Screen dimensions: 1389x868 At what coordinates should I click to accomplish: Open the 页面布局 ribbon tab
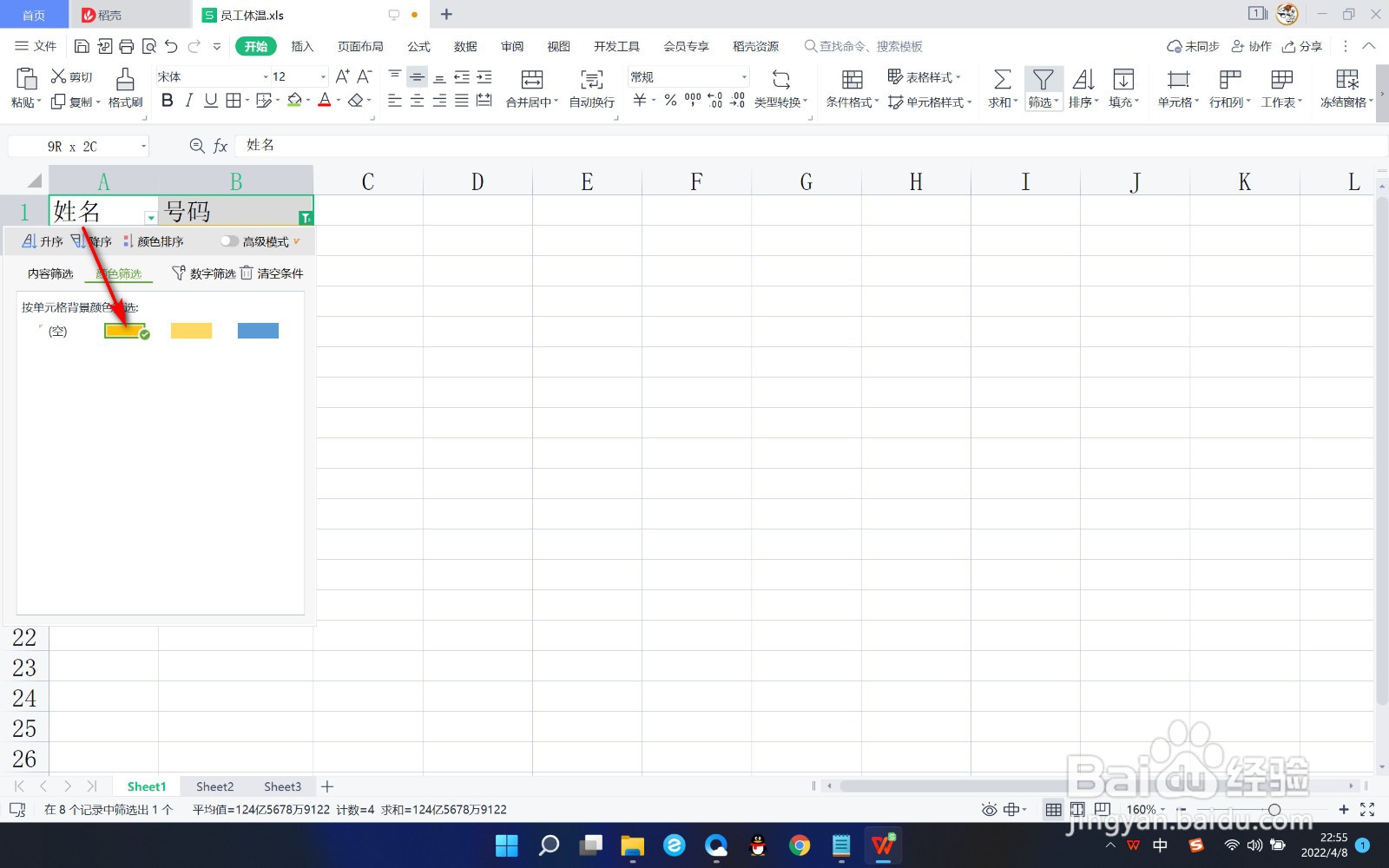pyautogui.click(x=360, y=46)
